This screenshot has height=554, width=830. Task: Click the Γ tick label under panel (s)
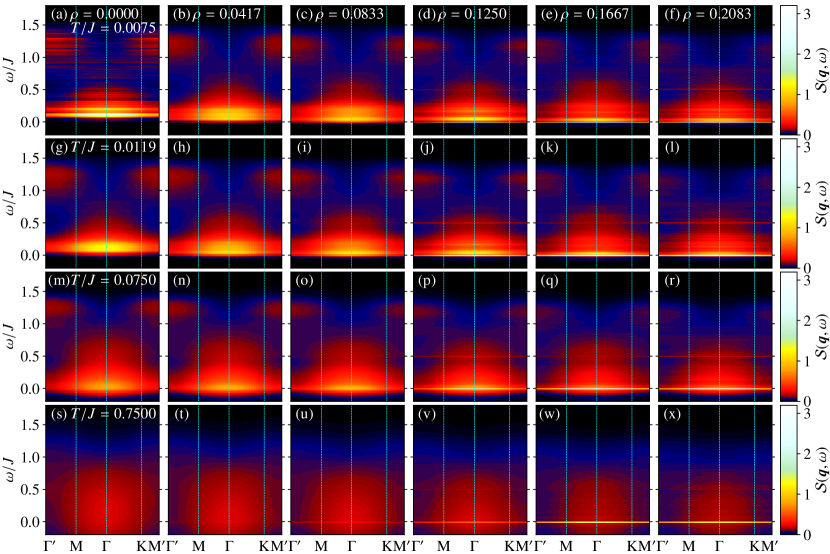[106, 546]
